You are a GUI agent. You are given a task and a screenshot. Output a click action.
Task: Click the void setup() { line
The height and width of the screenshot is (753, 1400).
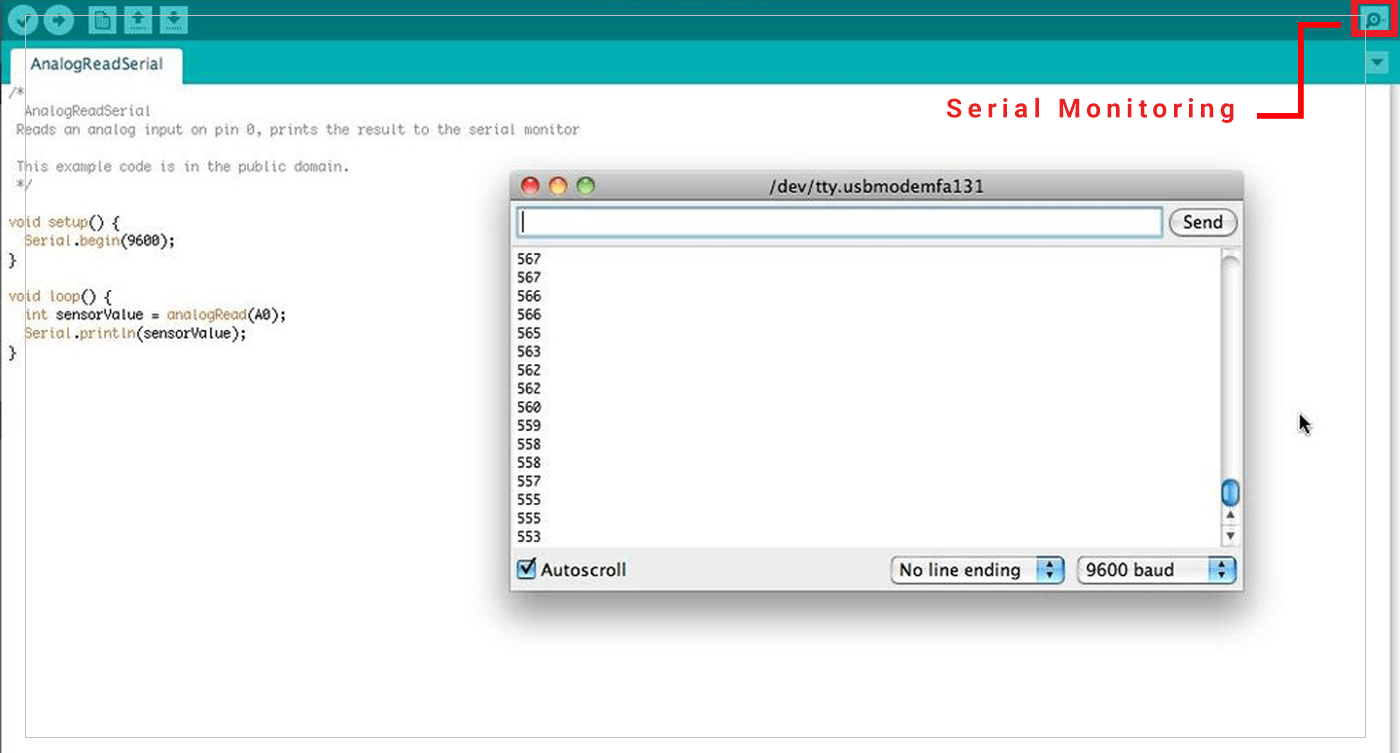pos(64,222)
